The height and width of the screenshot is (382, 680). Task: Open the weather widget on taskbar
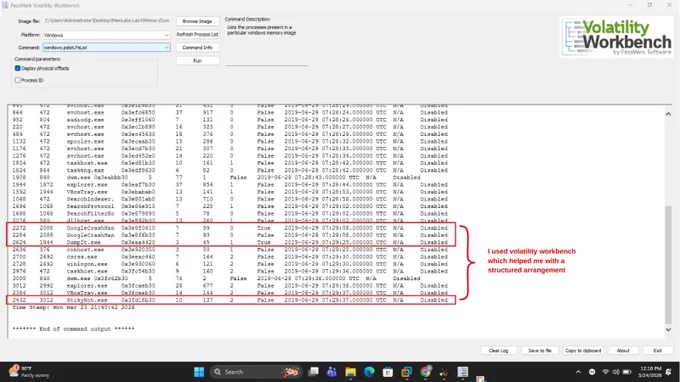(x=29, y=372)
